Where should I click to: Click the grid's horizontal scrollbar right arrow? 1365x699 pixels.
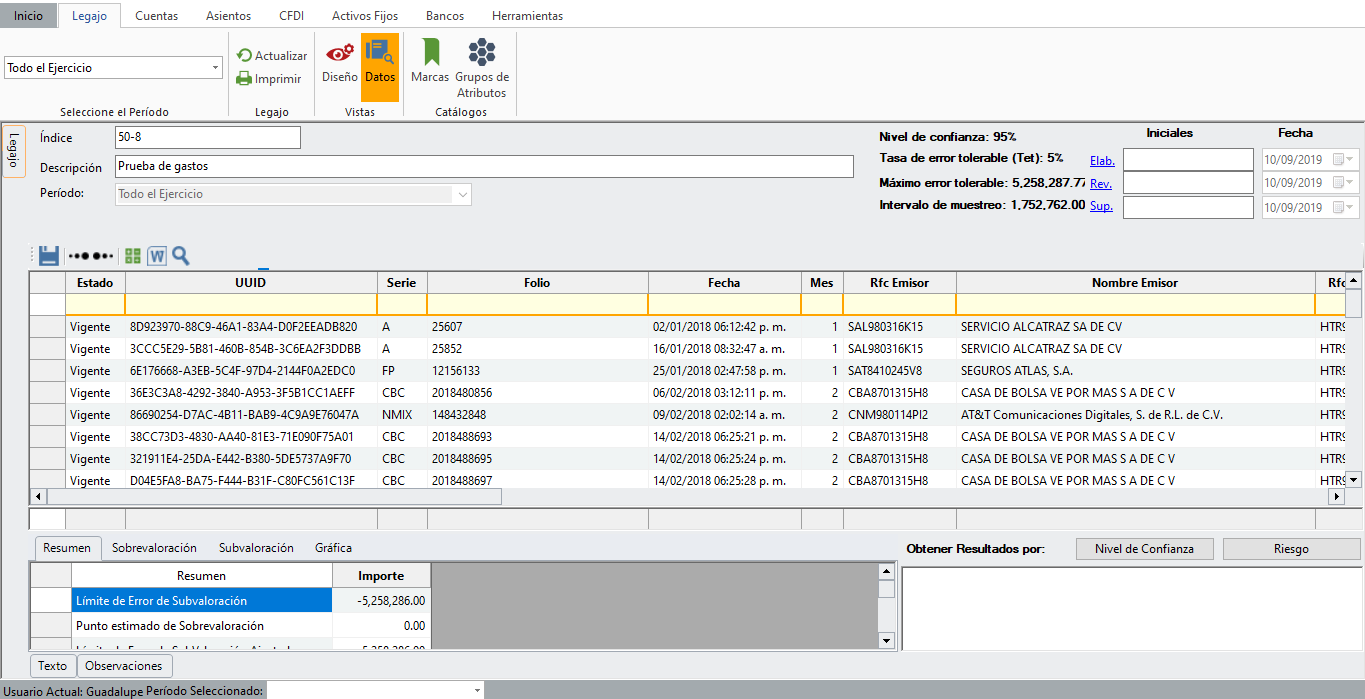[x=1336, y=496]
